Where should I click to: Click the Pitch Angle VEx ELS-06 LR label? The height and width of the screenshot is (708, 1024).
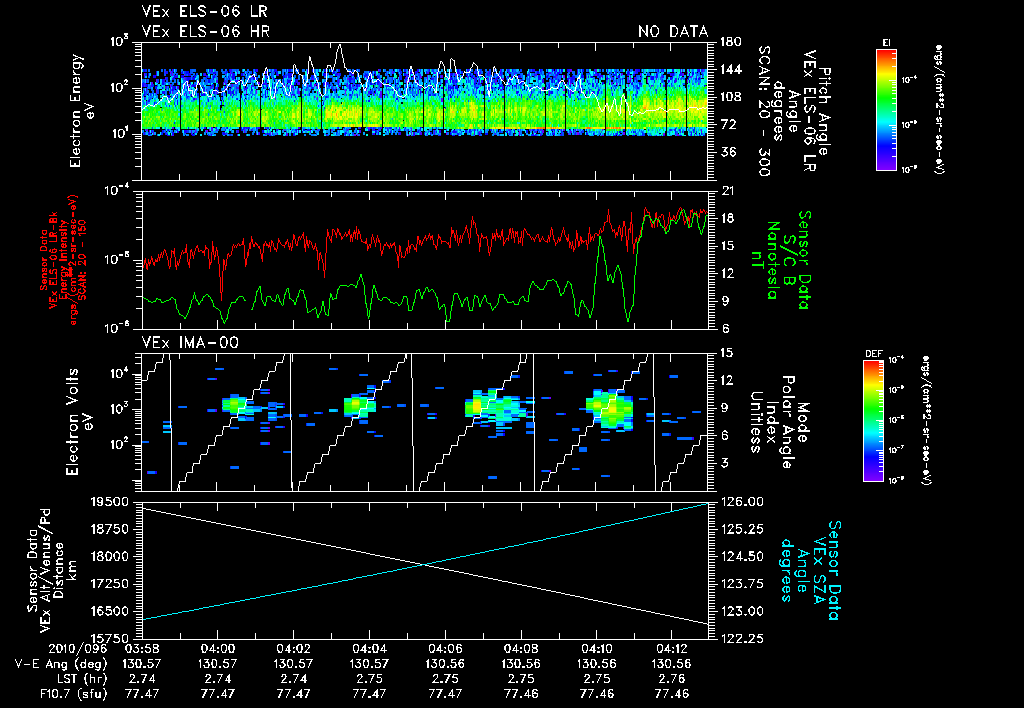[799, 111]
